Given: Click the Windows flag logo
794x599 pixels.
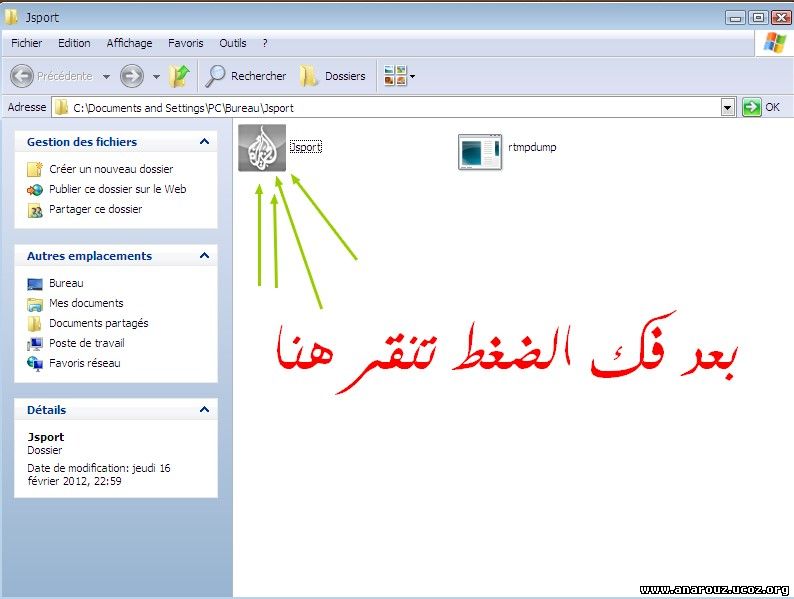Looking at the screenshot, I should (x=775, y=43).
